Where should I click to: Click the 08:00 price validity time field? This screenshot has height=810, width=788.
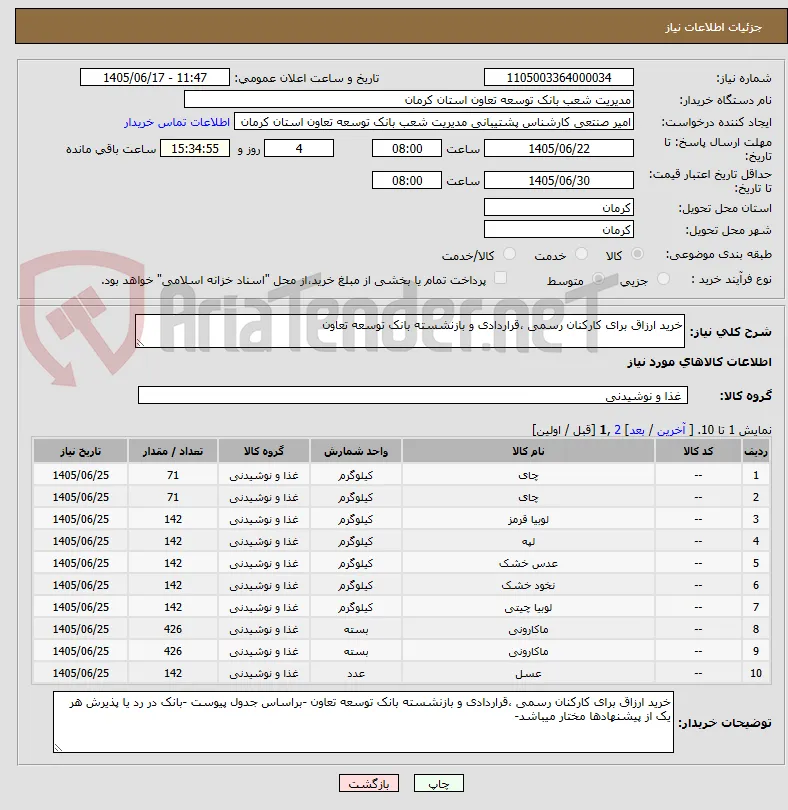[407, 180]
